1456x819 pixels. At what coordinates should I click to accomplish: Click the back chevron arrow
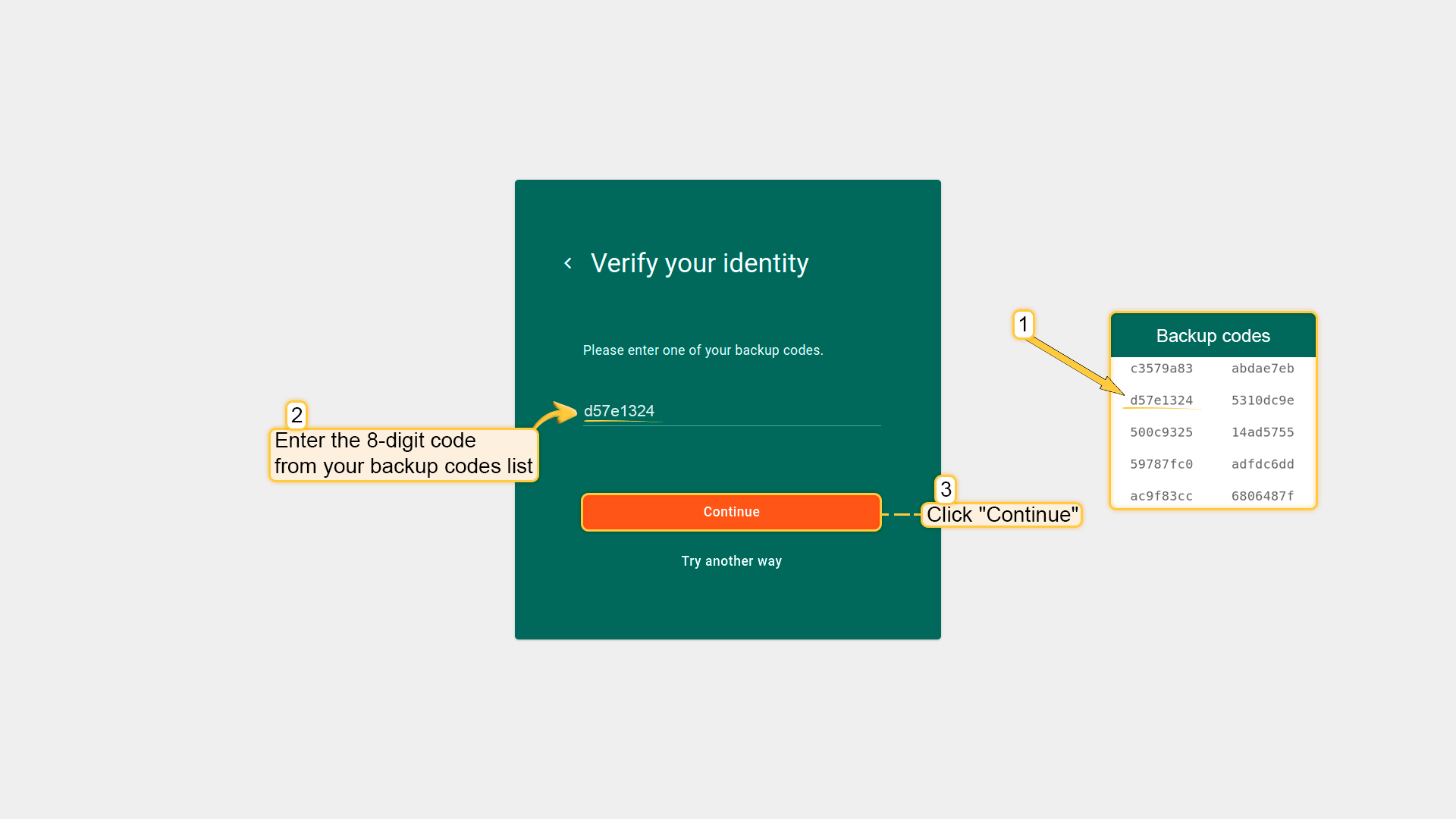(568, 263)
